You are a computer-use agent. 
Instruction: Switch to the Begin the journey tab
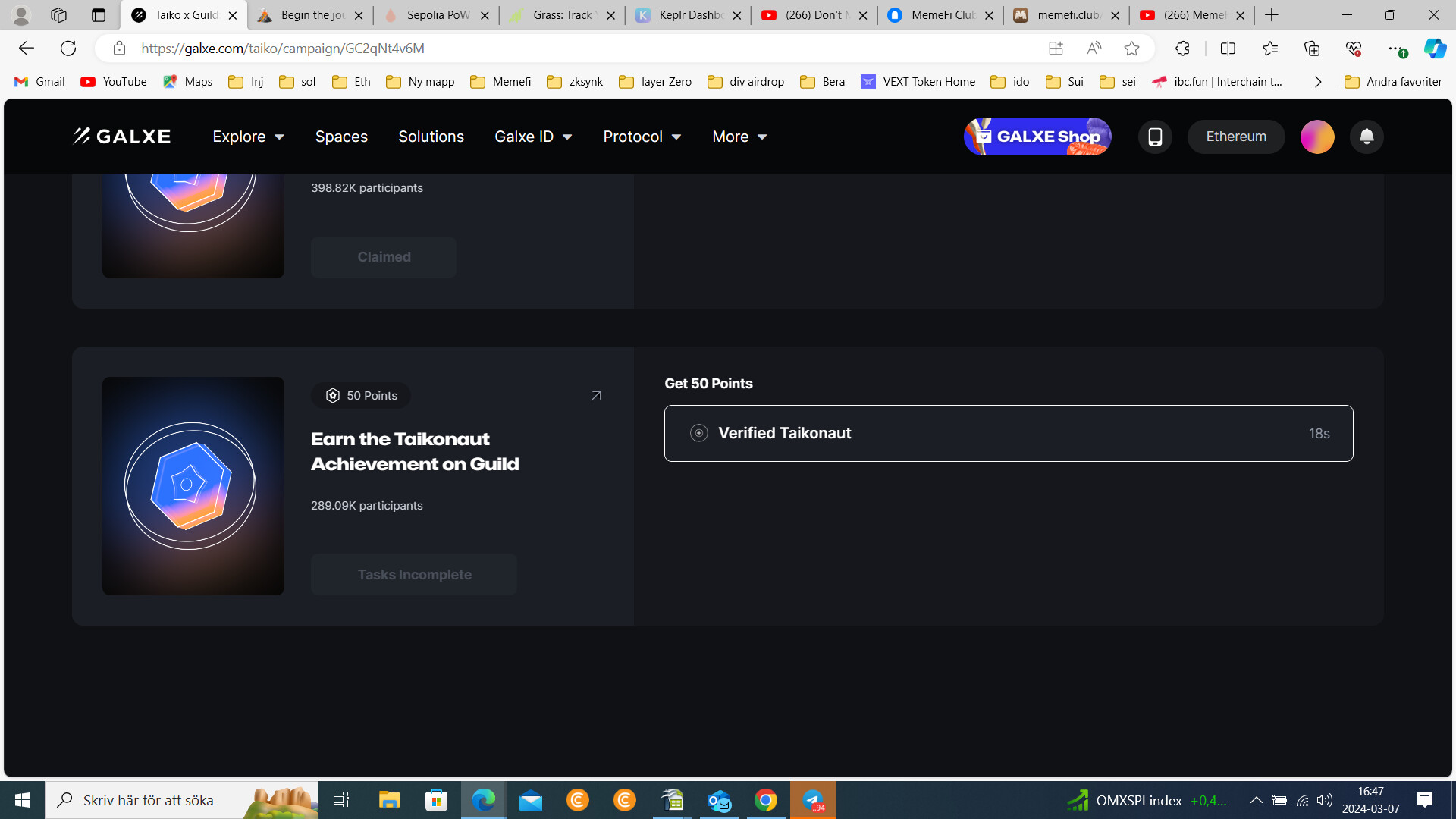tap(310, 15)
